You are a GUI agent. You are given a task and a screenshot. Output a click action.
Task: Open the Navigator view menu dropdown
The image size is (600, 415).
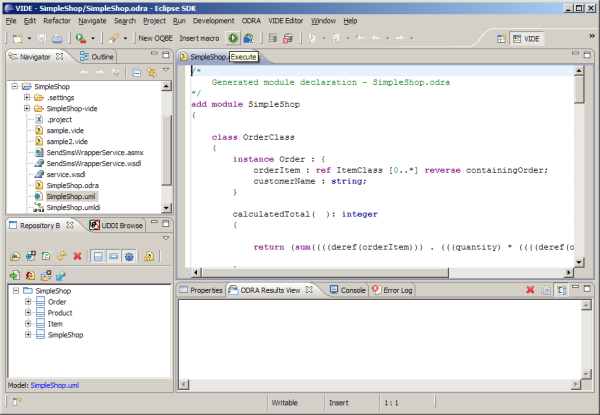166,70
